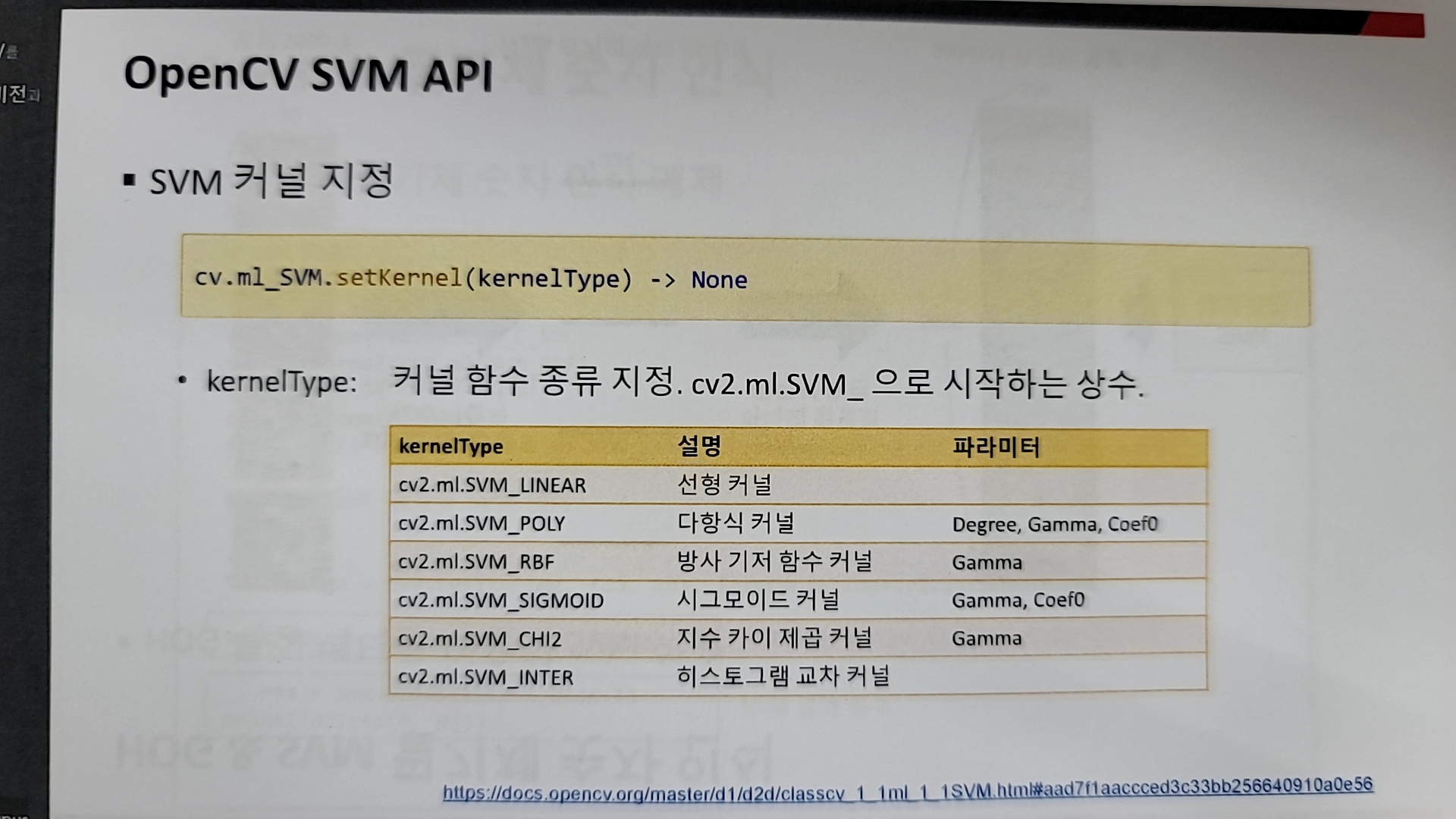Select the cv2.ml.SVM_RBF cell

[x=476, y=562]
